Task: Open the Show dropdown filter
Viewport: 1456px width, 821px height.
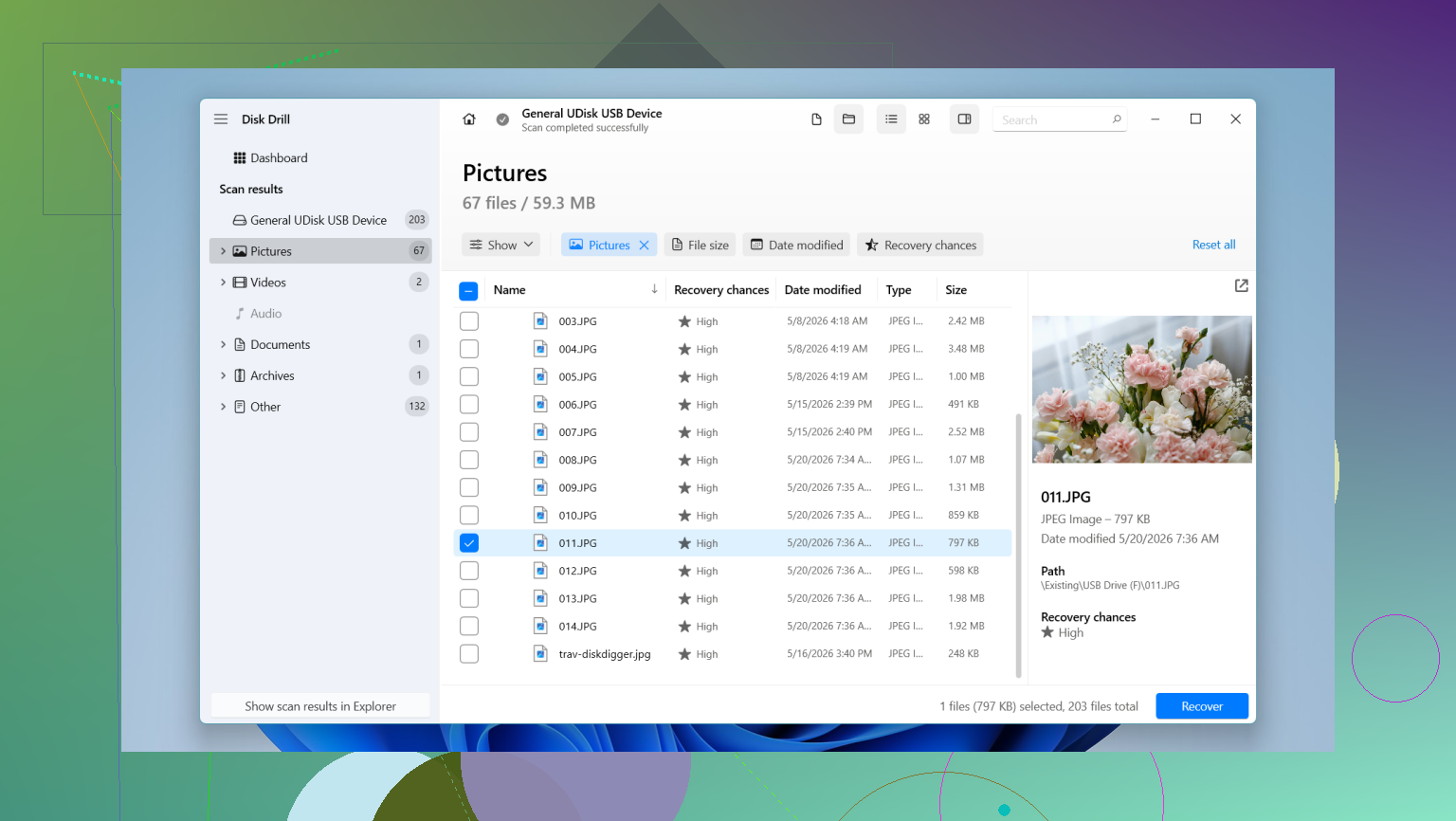Action: (x=501, y=245)
